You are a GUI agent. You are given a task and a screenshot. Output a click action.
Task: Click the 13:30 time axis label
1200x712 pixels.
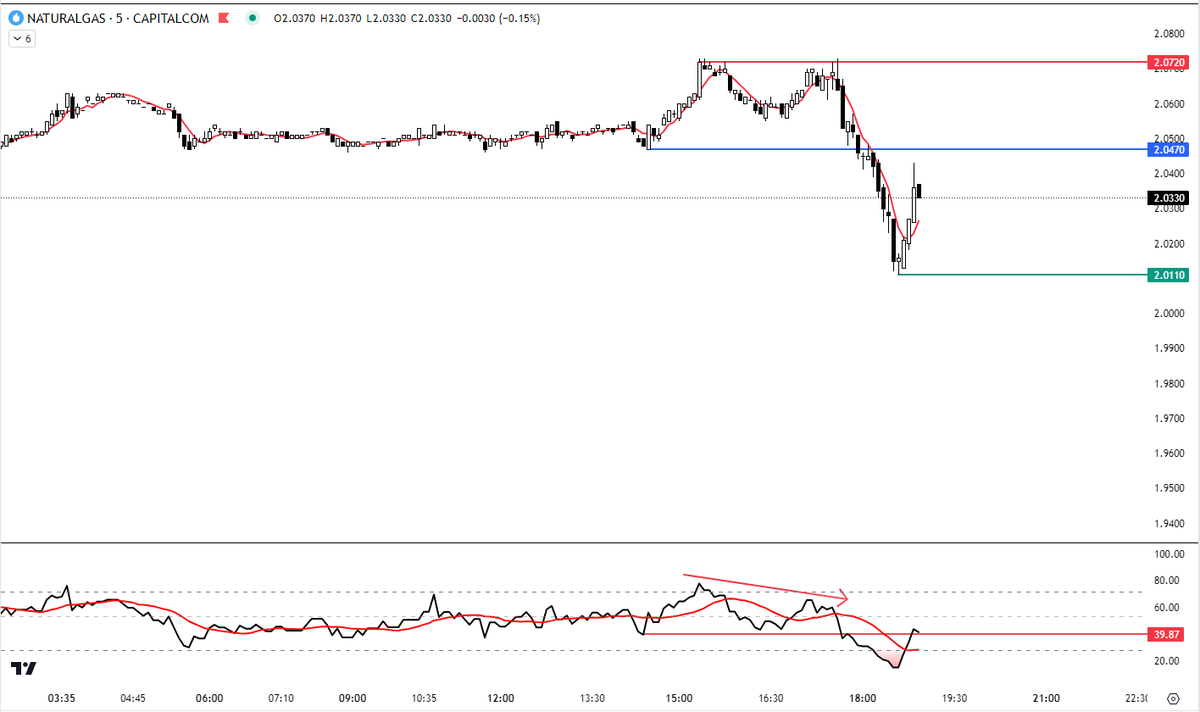(x=593, y=699)
